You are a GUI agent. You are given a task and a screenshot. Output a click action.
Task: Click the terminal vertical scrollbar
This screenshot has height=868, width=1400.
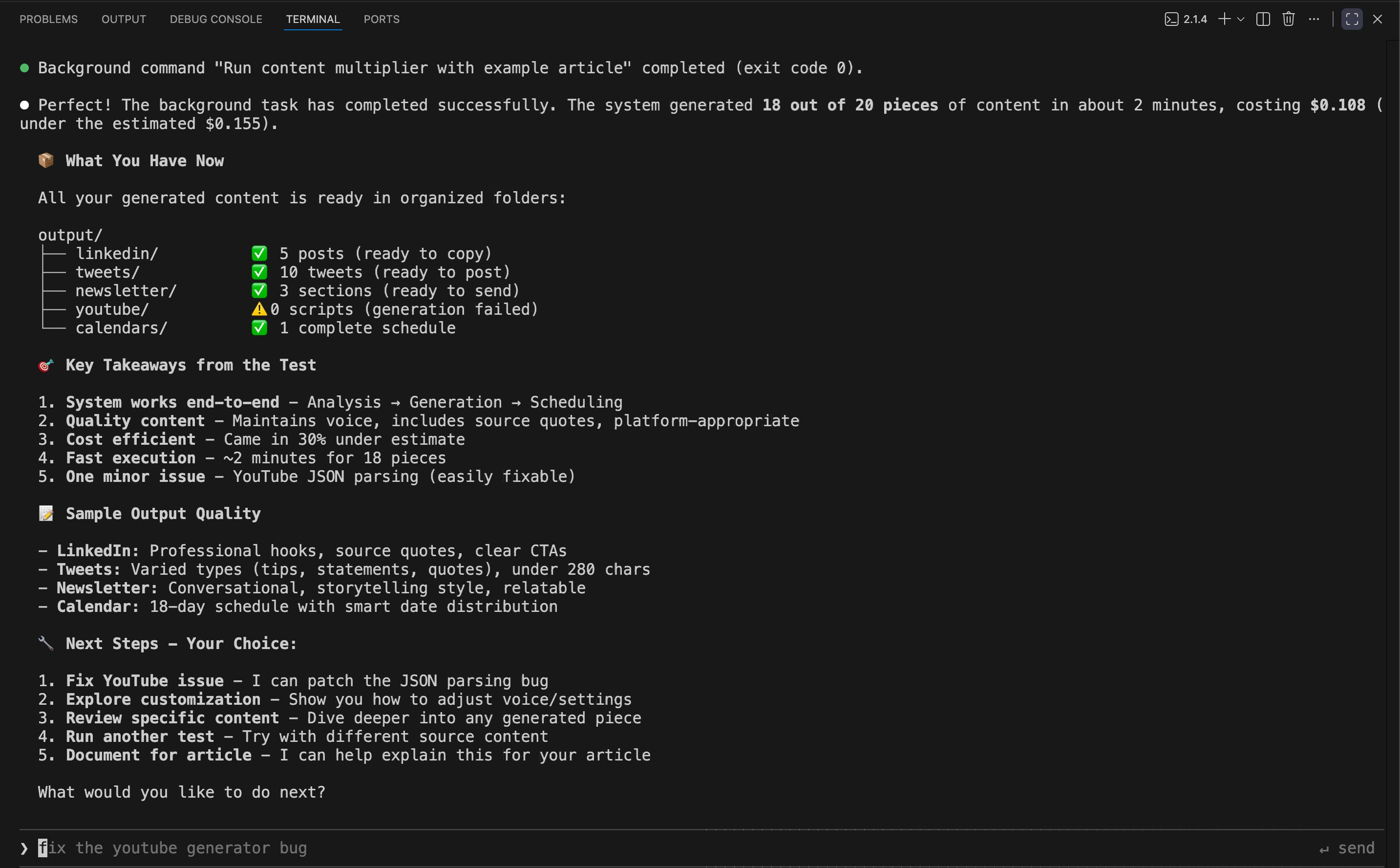pos(1393,402)
